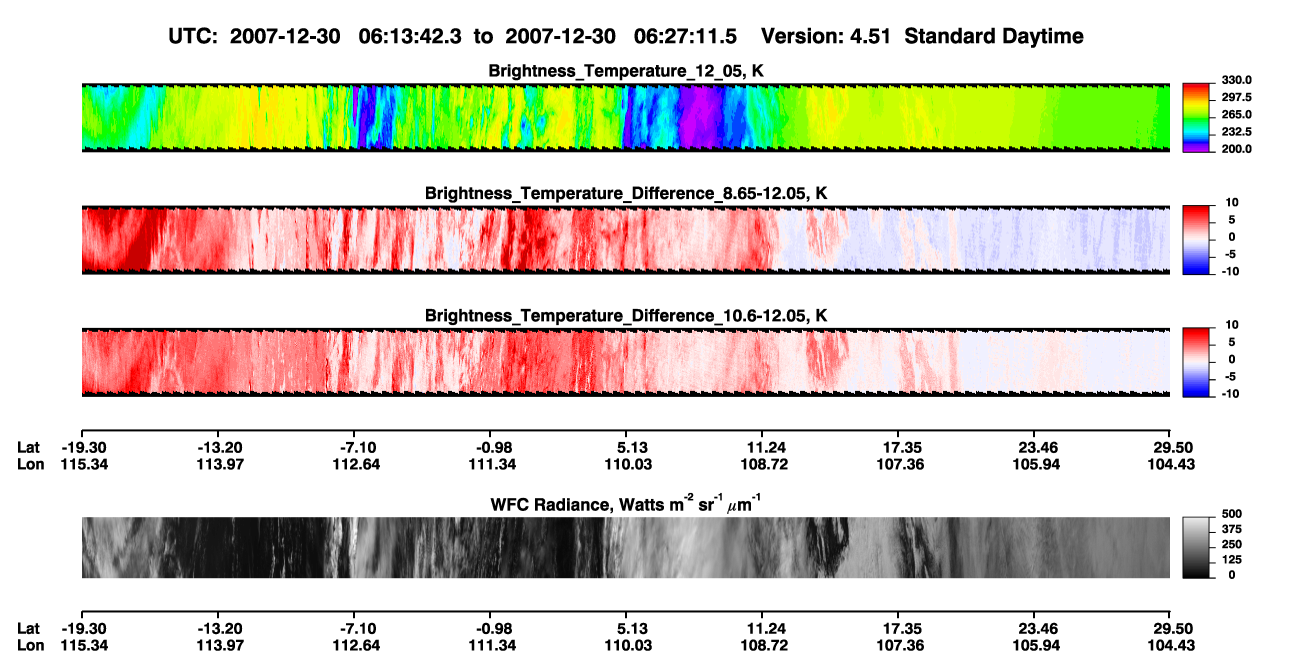
Task: Click upper axis longitude value 112.64
Action: [355, 464]
